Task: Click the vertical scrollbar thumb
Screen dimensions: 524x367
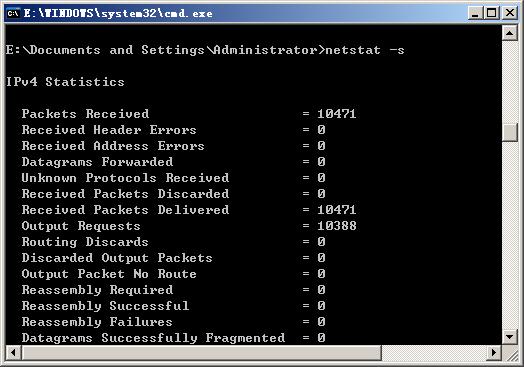Action: point(510,133)
